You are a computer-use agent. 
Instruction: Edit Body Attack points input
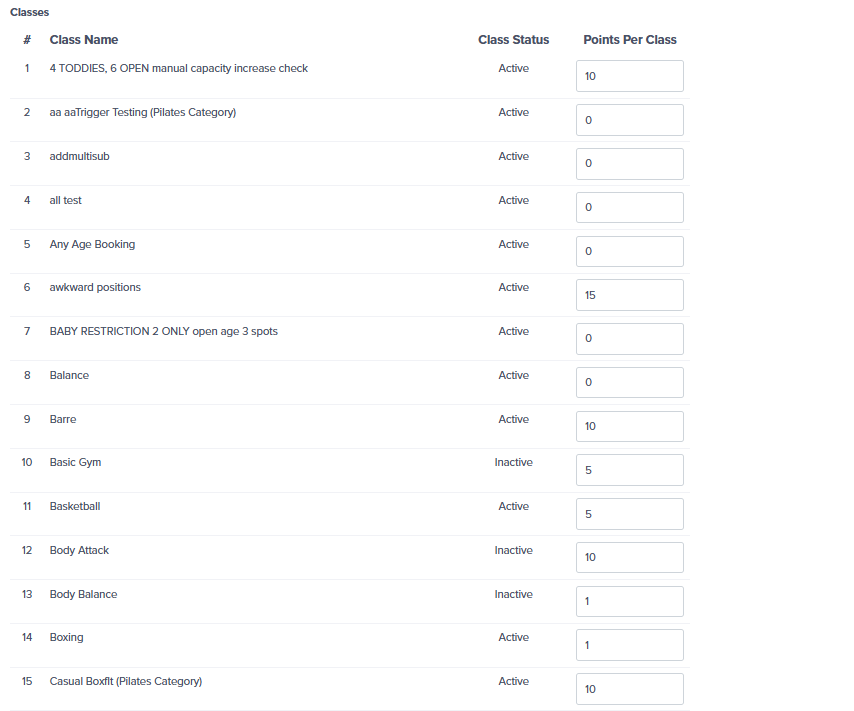pos(630,557)
